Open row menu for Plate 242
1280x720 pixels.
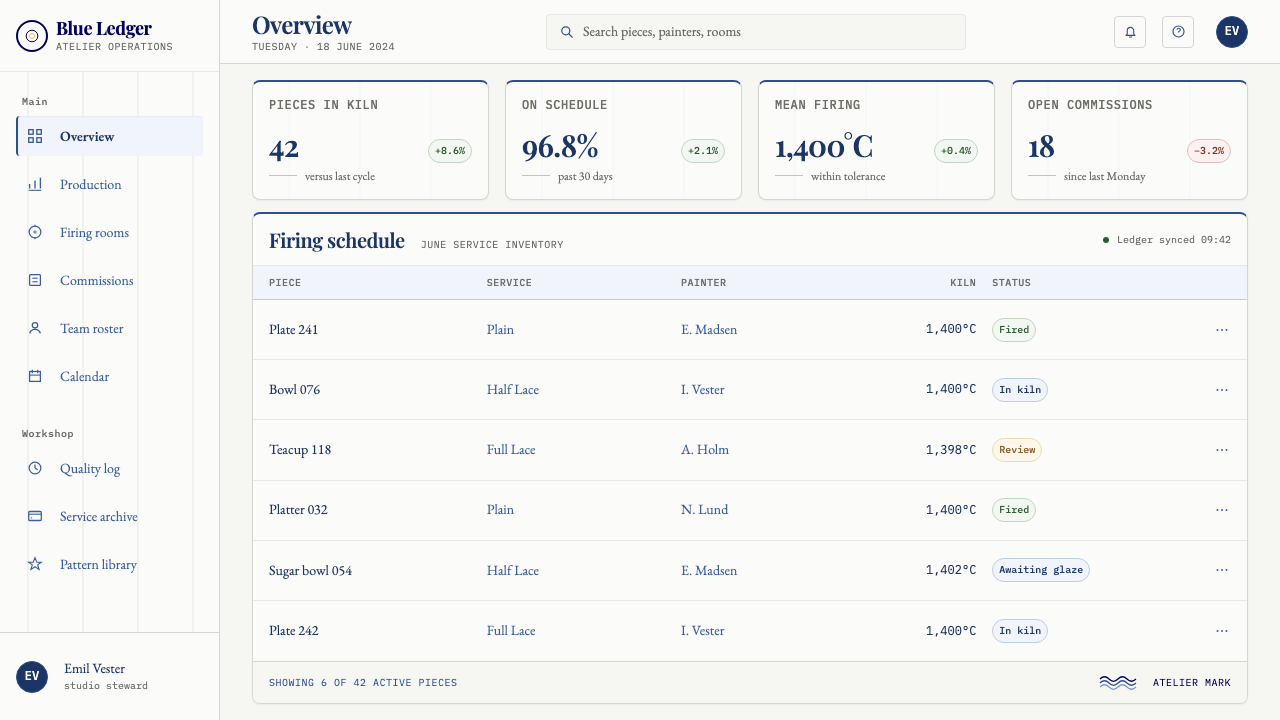(1222, 630)
